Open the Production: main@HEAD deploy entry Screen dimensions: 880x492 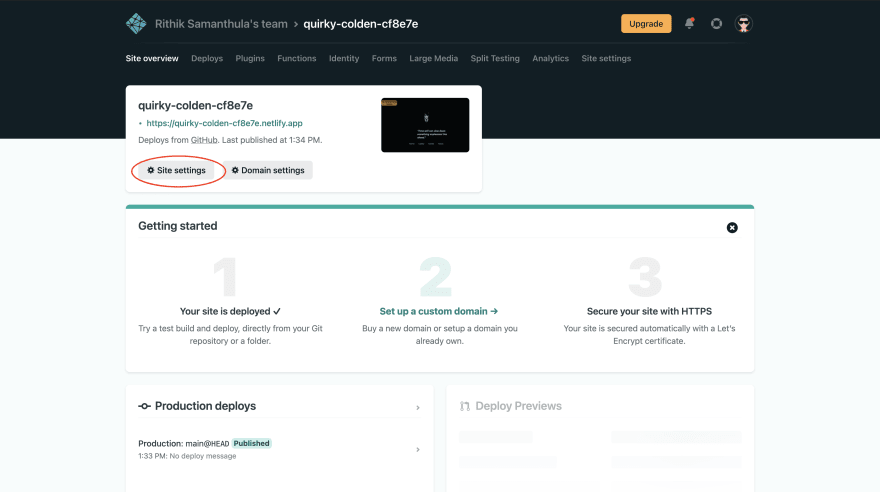[279, 449]
